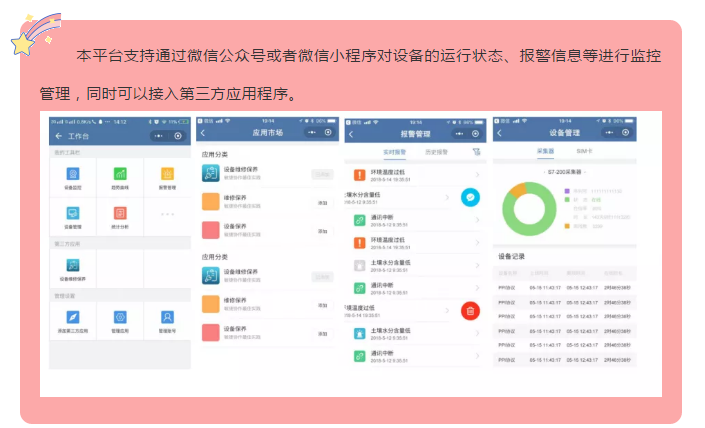The width and height of the screenshot is (705, 428).
Task: Tap the circle close icon in the 设备管理 header
Action: coord(625,132)
